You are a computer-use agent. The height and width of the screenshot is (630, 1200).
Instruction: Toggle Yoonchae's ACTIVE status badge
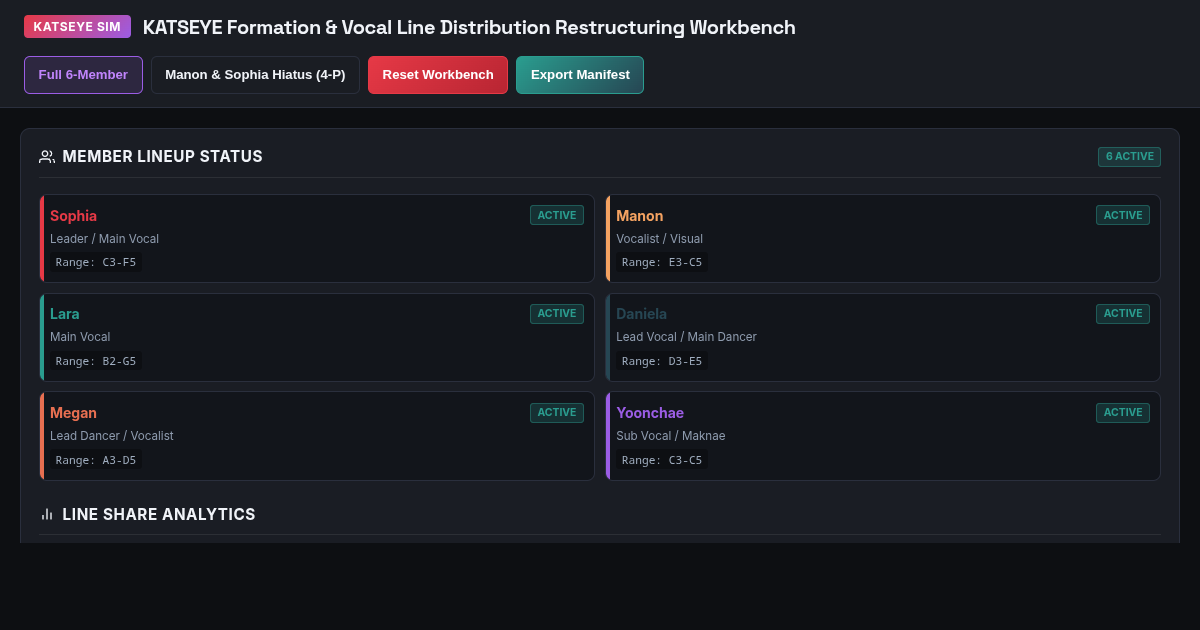[1123, 413]
